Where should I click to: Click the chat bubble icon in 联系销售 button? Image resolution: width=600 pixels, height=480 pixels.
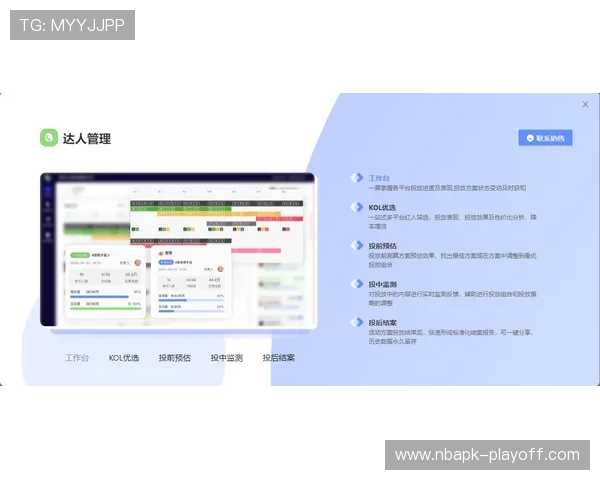[x=530, y=138]
